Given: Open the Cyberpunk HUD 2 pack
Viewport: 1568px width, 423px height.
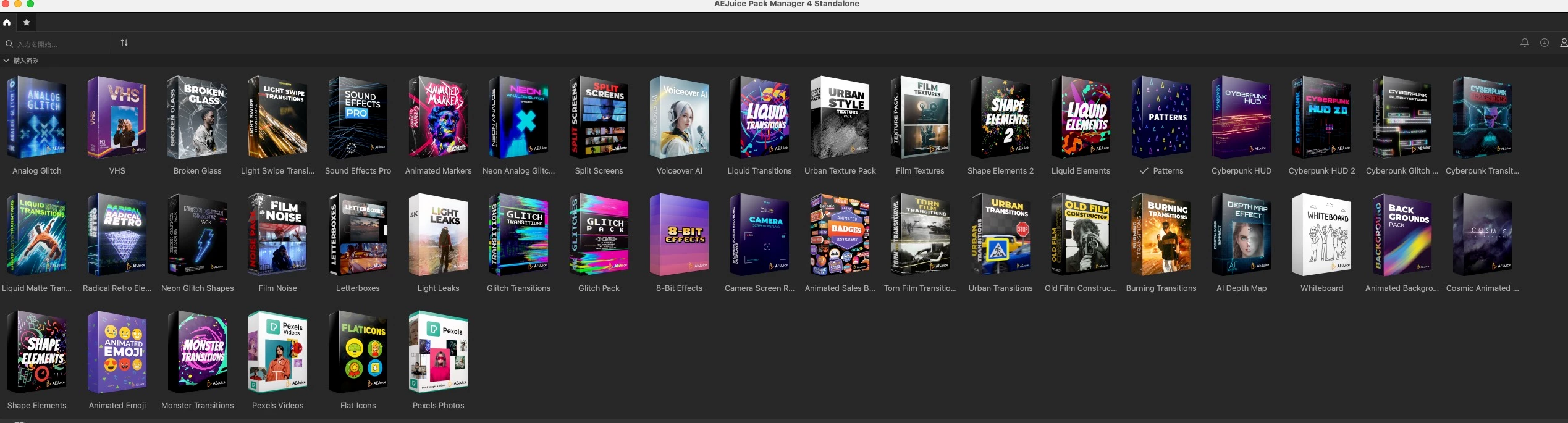Looking at the screenshot, I should click(x=1322, y=117).
